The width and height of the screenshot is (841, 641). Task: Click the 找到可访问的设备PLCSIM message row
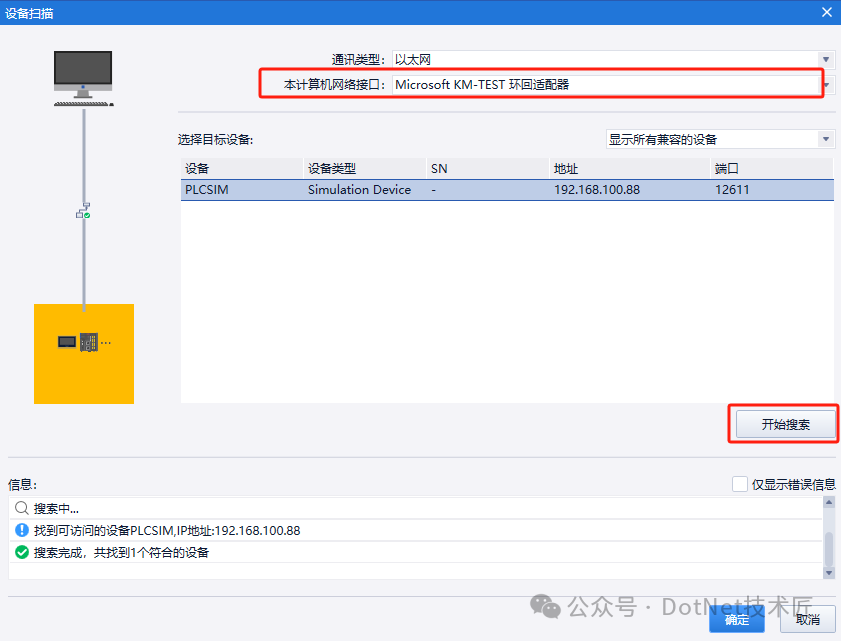pos(416,530)
